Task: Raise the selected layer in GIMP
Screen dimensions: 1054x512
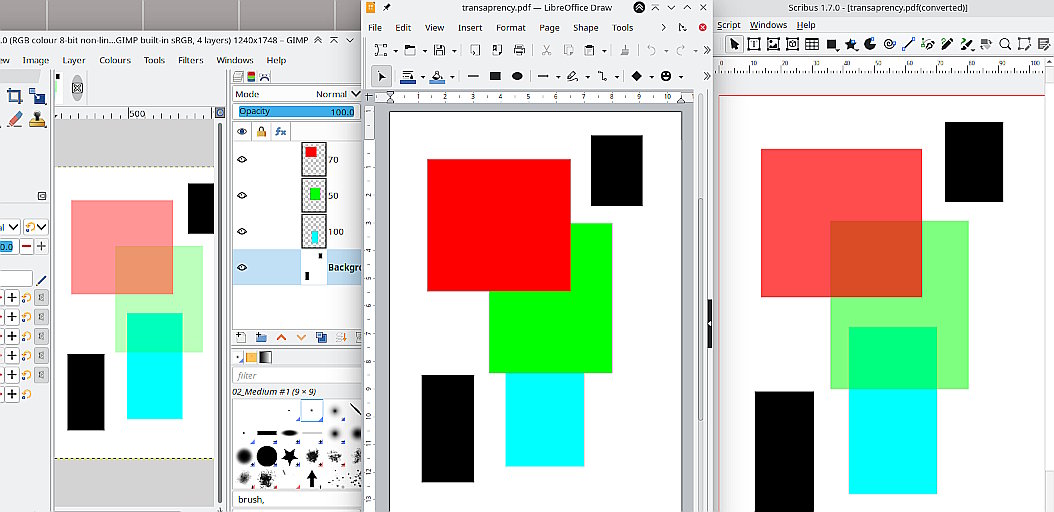Action: [x=281, y=337]
